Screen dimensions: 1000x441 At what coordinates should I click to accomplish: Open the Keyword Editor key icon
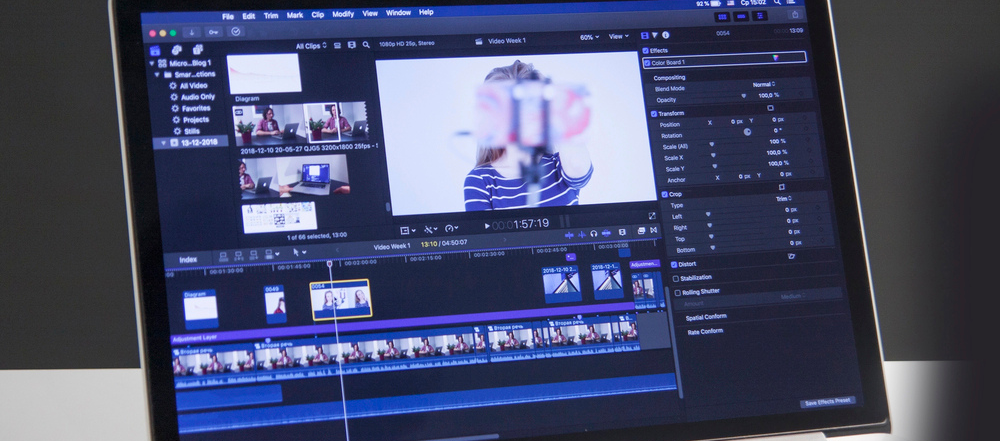(x=213, y=32)
